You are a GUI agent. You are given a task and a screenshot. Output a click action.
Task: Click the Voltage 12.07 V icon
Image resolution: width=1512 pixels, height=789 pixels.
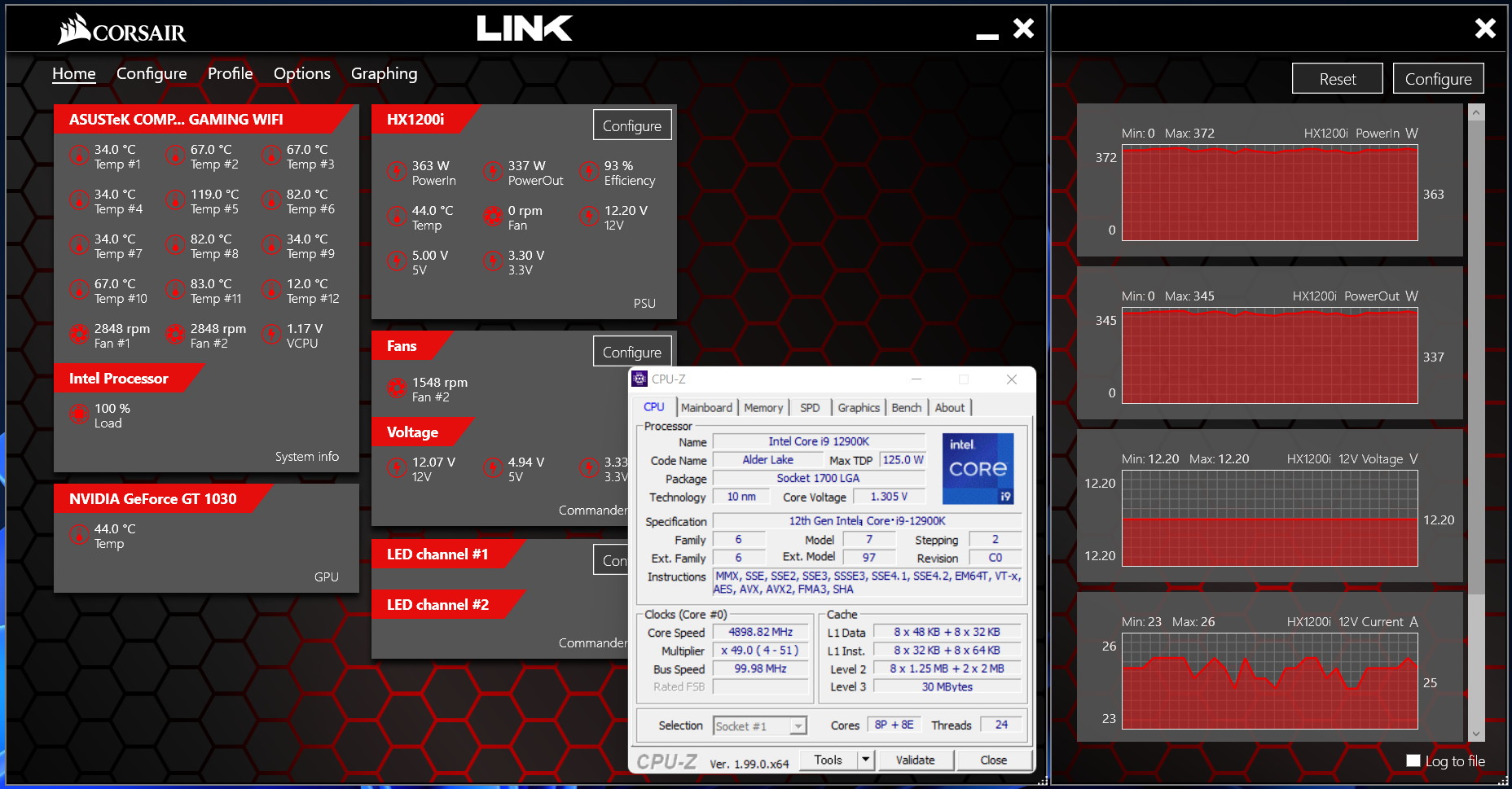397,467
